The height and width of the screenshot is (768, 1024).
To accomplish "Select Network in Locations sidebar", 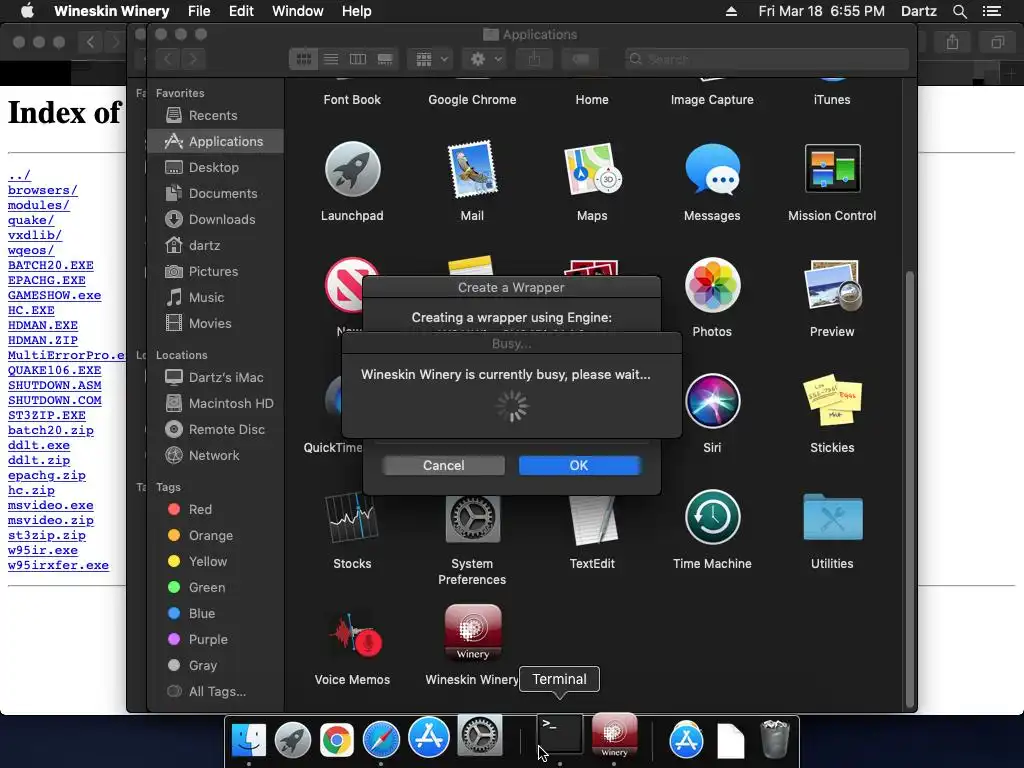I will [216, 455].
